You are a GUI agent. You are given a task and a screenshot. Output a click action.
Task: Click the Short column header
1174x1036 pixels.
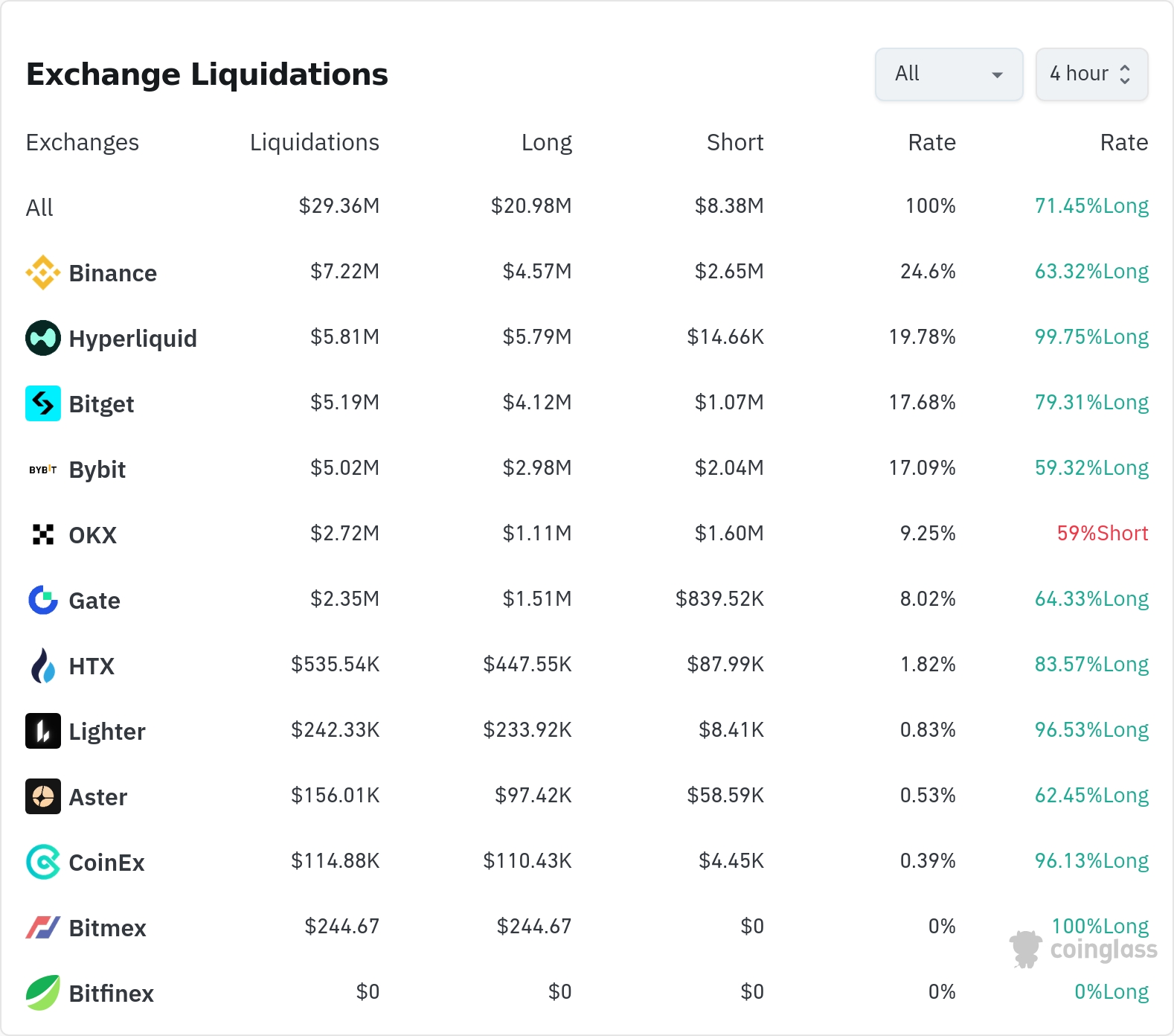734,142
